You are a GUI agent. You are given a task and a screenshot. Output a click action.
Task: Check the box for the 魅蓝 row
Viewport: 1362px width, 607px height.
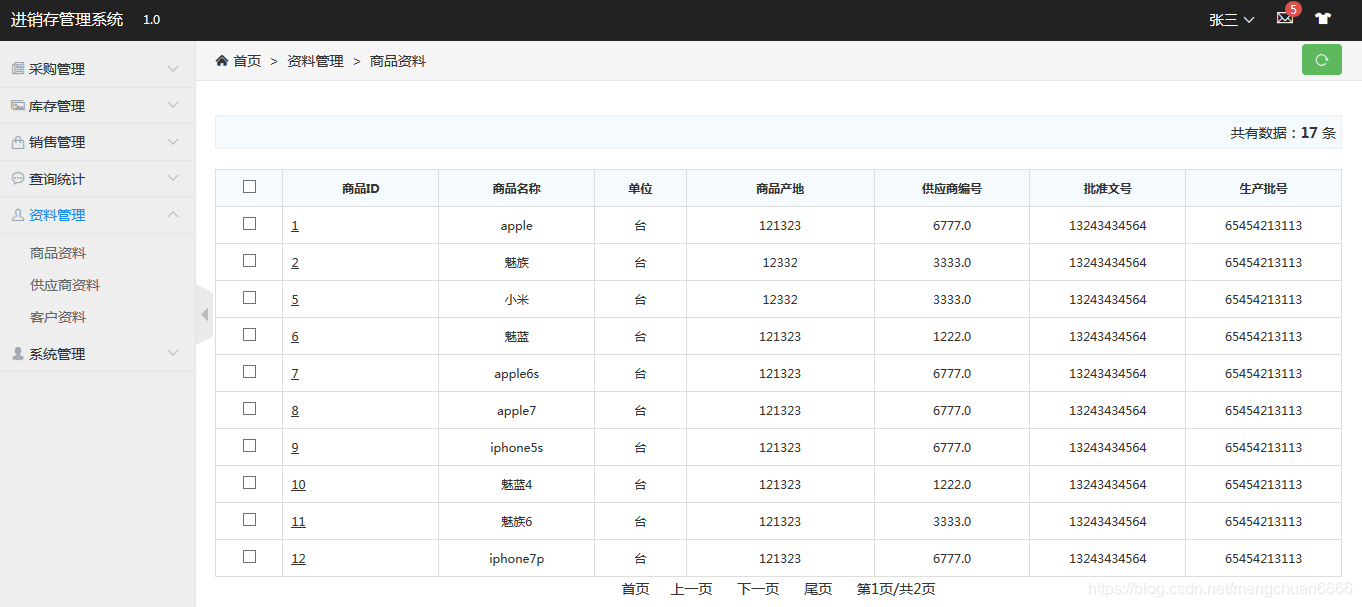[x=249, y=335]
